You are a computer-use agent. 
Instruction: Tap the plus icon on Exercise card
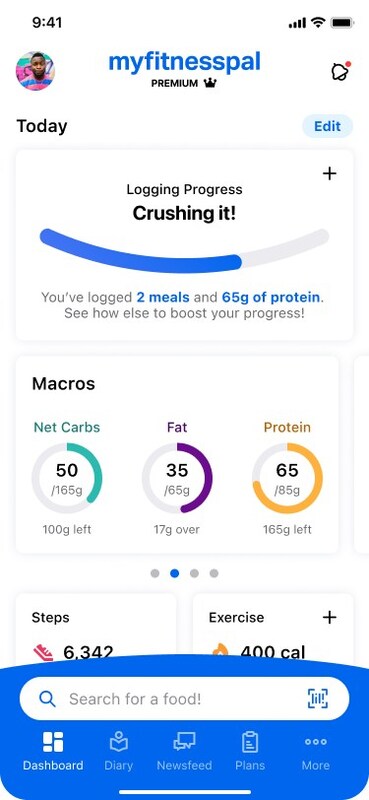coord(330,617)
